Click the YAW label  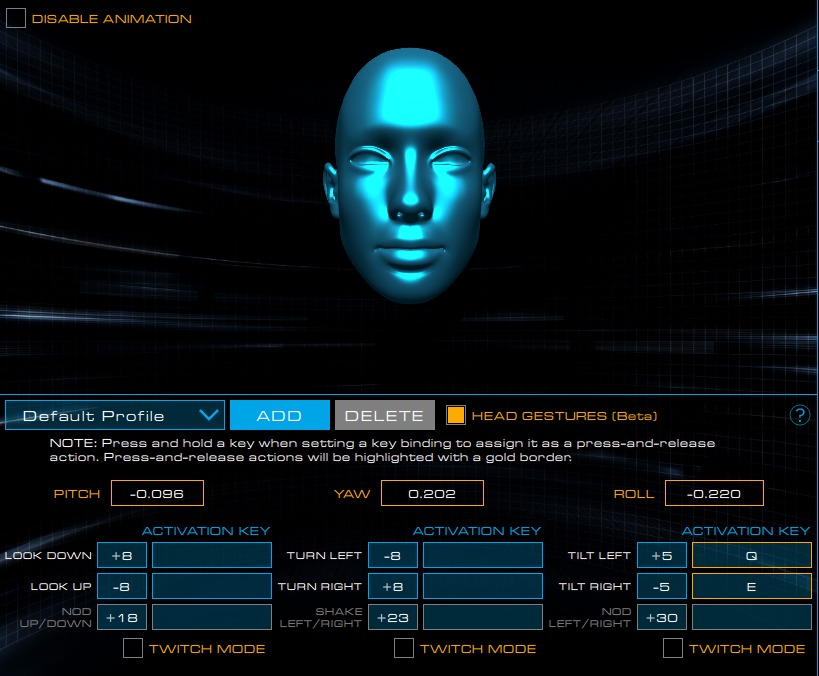(x=352, y=494)
